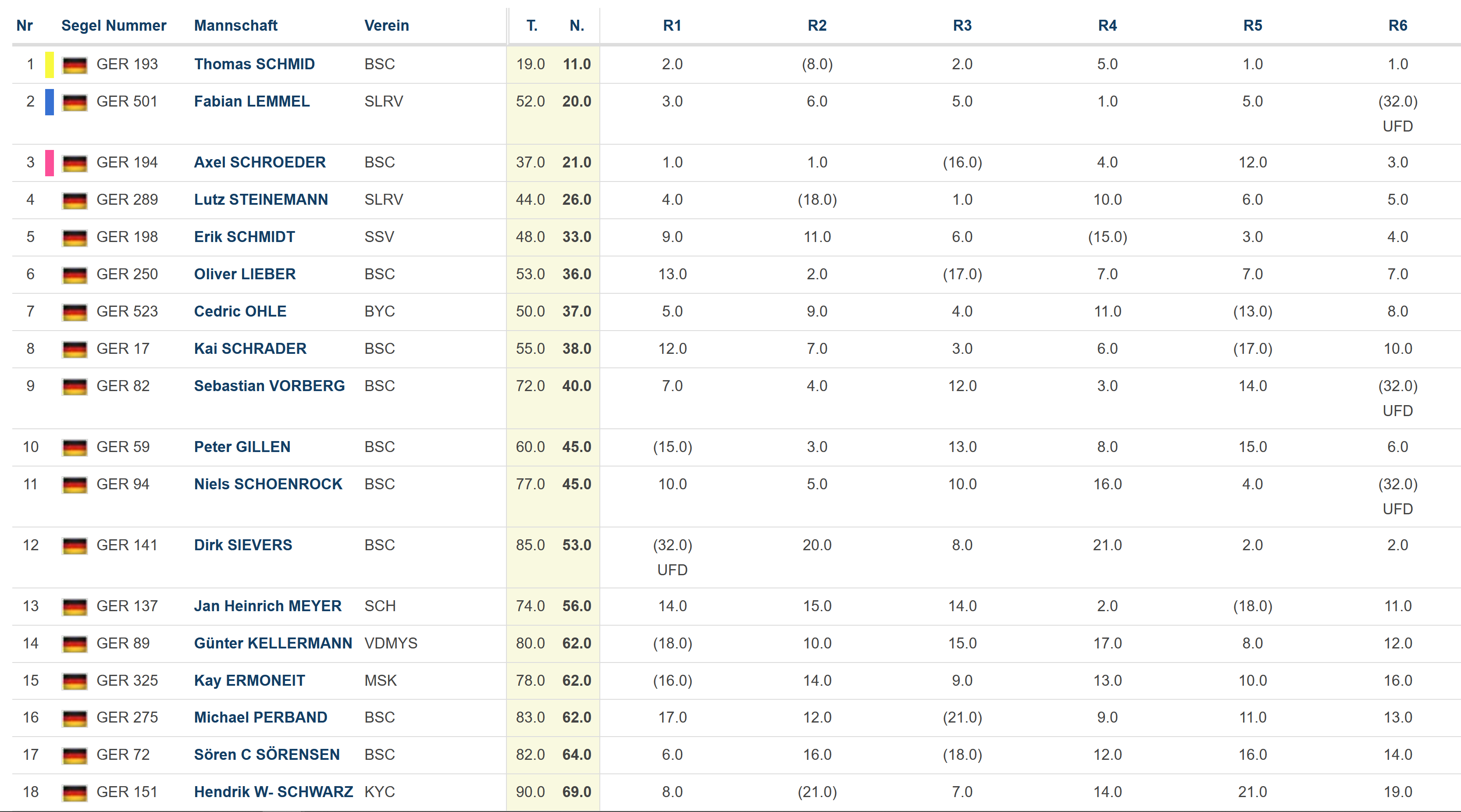Open Sebastian VORBERG's entry link
The height and width of the screenshot is (812, 1461).
click(x=269, y=386)
